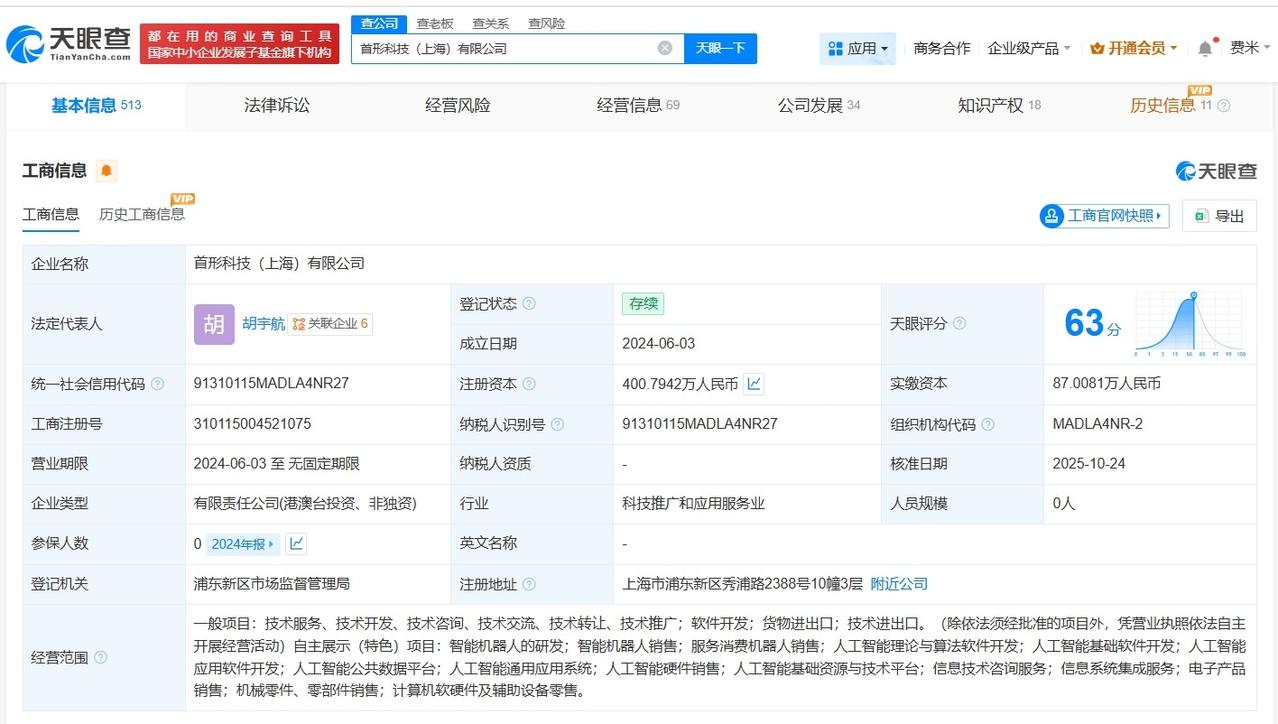Select the 查风险 search mode tab
The height and width of the screenshot is (724, 1278).
546,23
